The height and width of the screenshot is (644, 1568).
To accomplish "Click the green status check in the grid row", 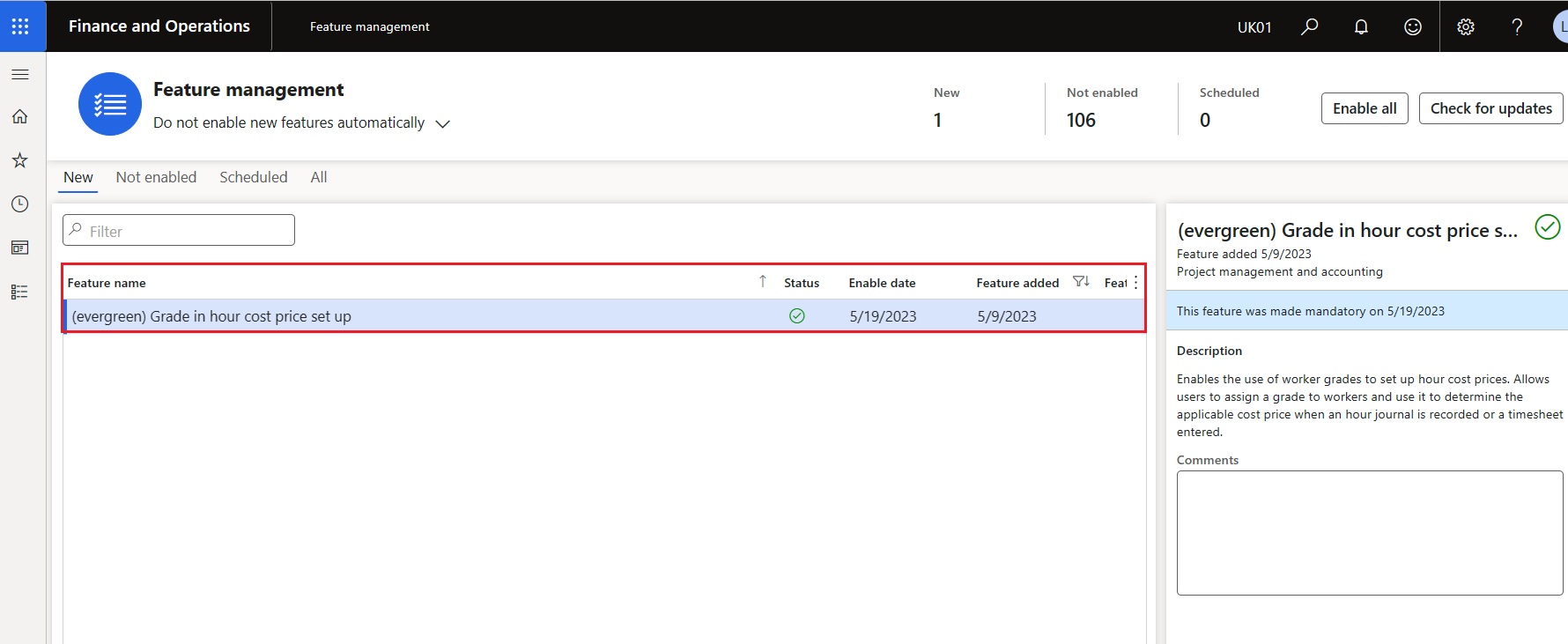I will pos(797,315).
